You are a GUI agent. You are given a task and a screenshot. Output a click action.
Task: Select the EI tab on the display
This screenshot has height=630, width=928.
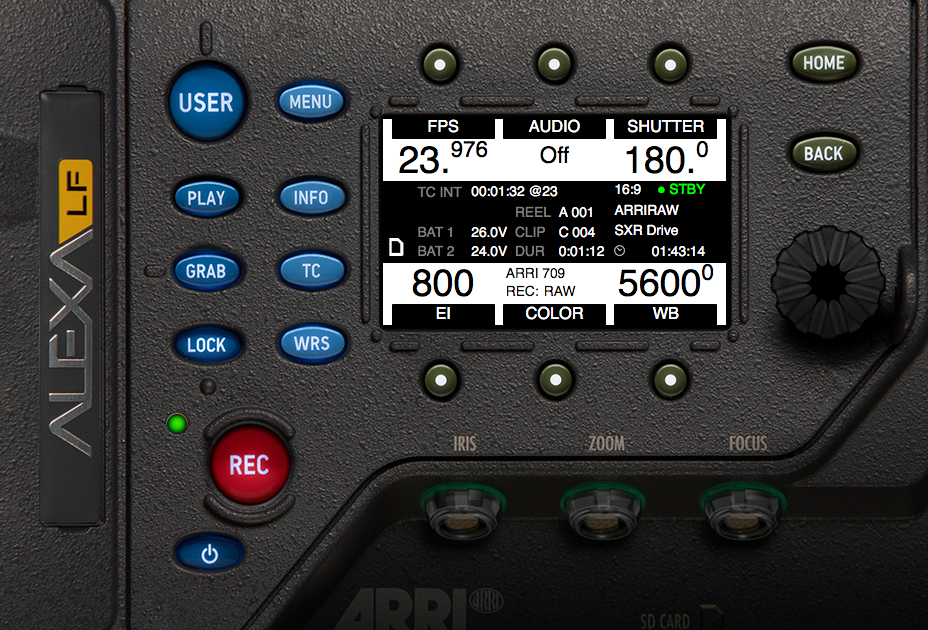click(x=443, y=313)
